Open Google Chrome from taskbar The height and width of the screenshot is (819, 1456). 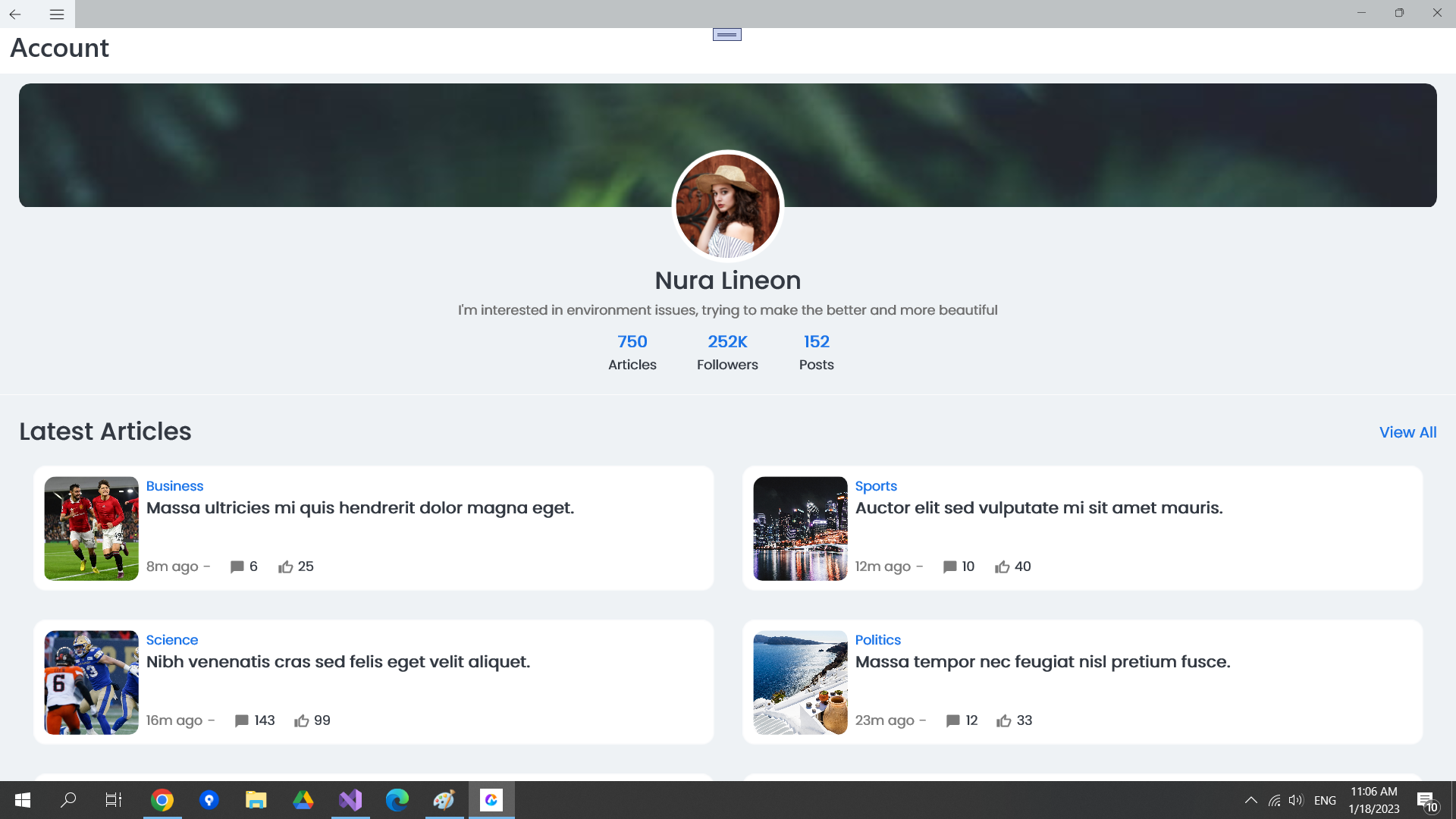(x=162, y=800)
